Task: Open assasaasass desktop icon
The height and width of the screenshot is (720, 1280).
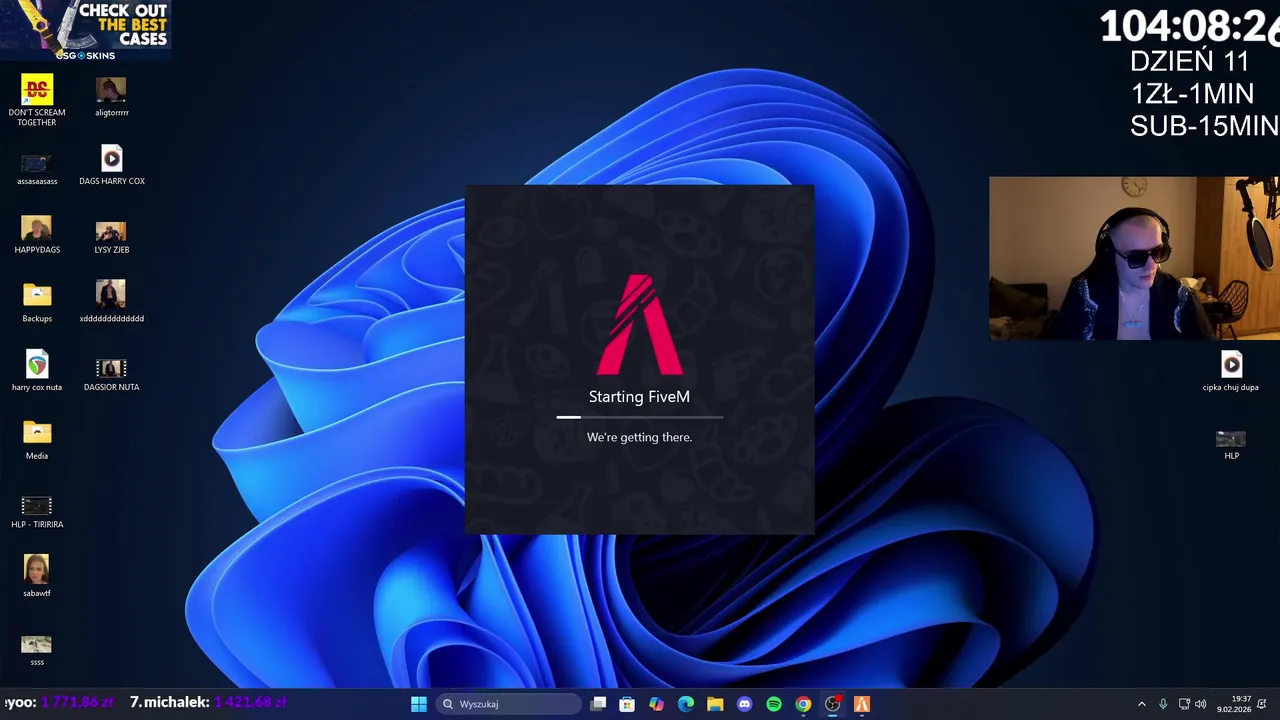Action: 37,169
